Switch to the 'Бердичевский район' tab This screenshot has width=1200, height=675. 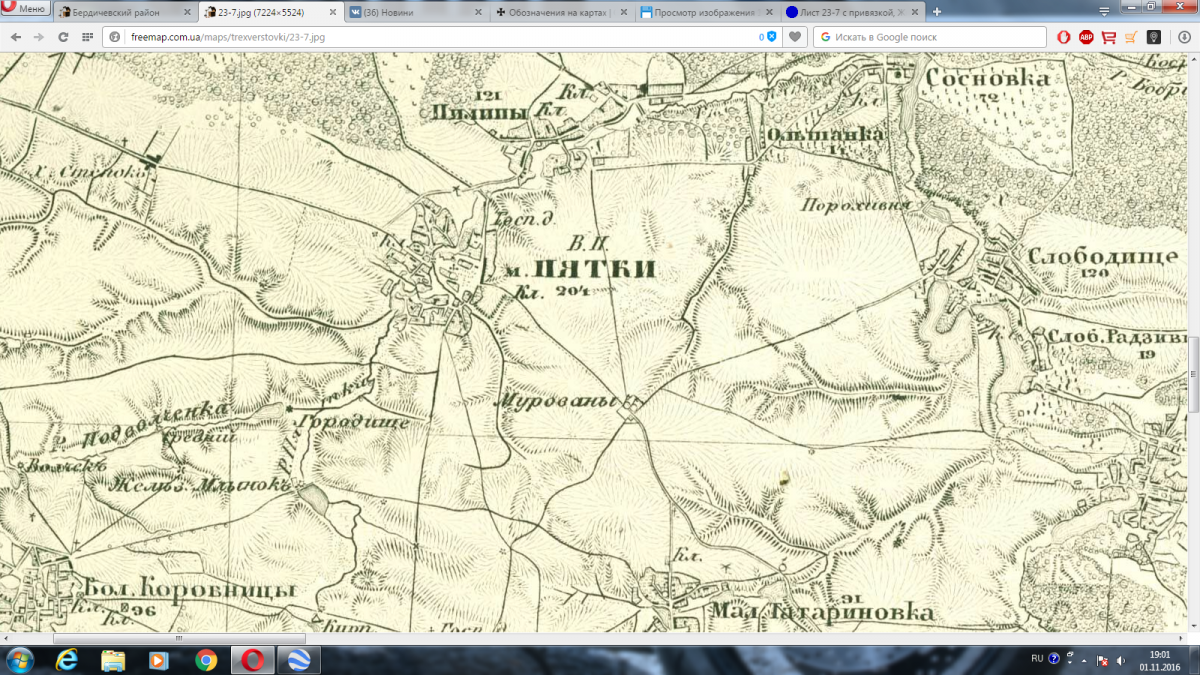coord(121,12)
